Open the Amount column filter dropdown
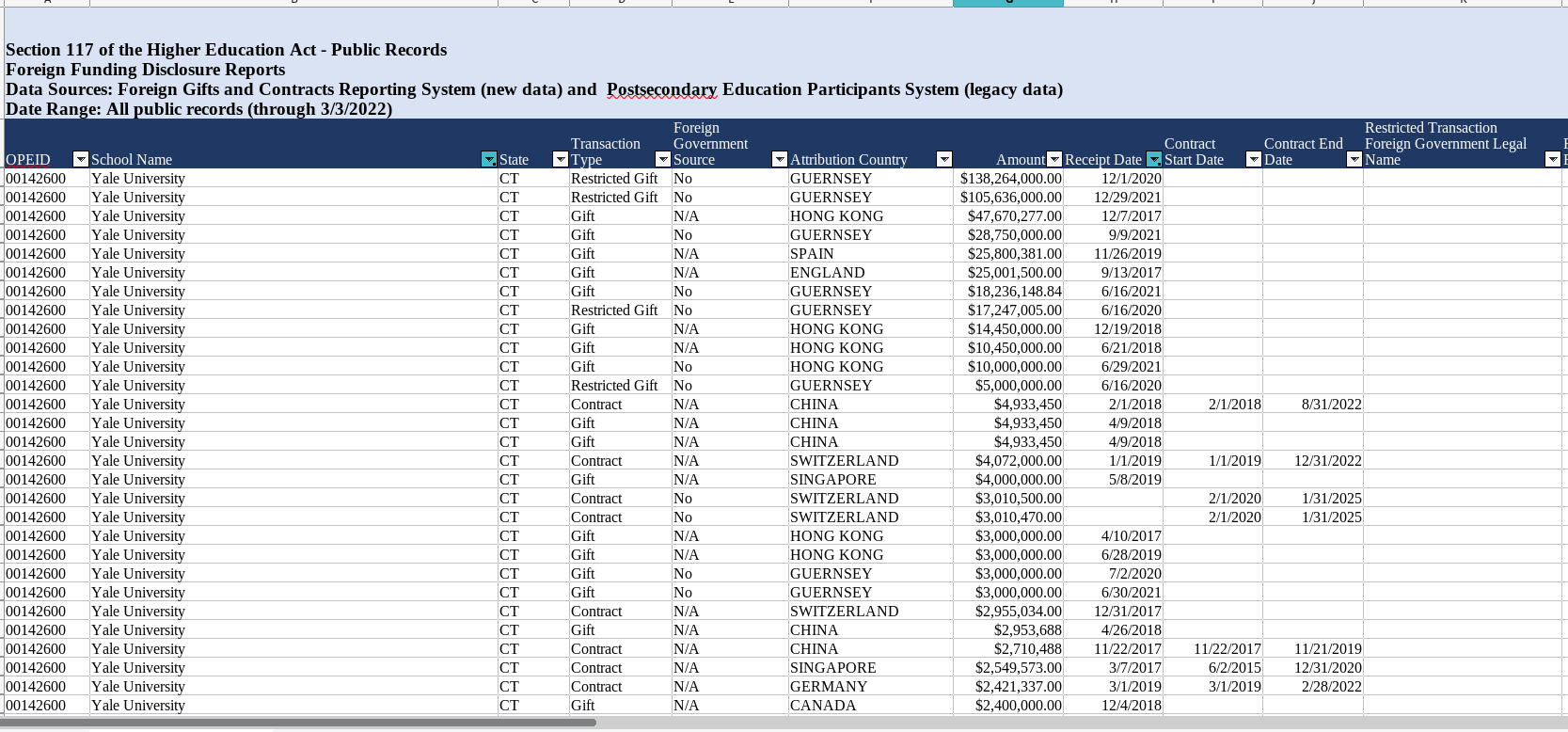 pyautogui.click(x=1054, y=160)
